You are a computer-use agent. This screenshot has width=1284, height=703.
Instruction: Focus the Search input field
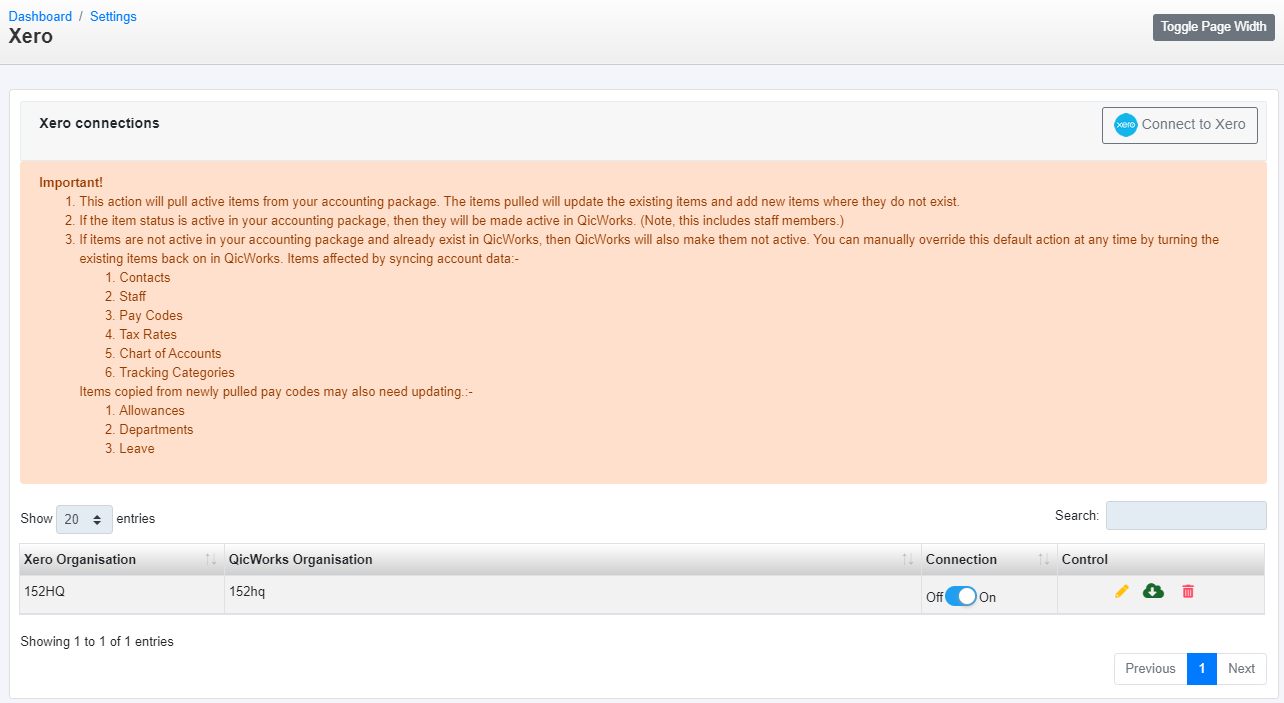click(1186, 516)
